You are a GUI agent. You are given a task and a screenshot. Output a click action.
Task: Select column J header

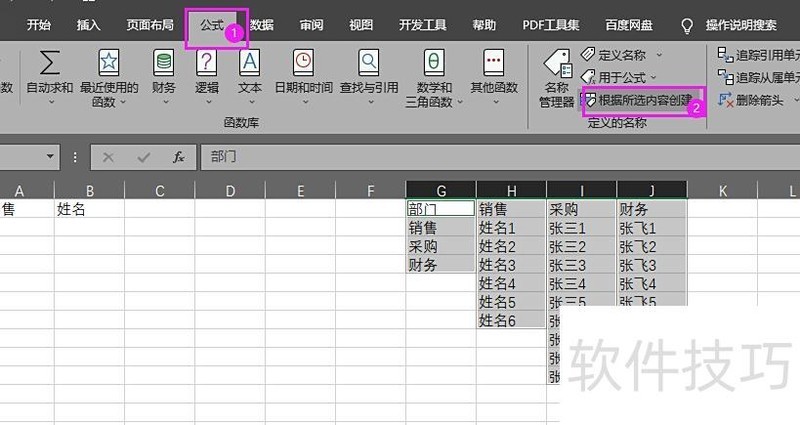pos(652,191)
